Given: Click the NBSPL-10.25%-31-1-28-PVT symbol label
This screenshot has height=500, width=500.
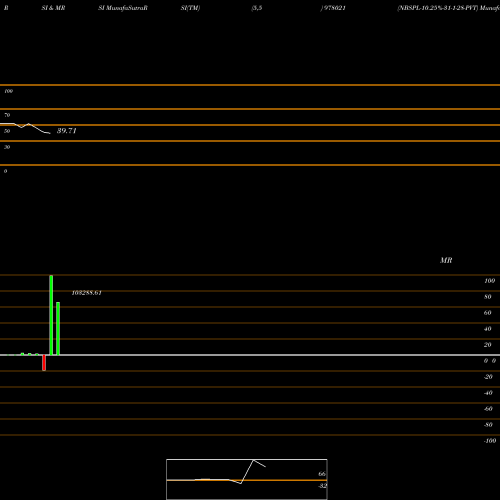Looking at the screenshot, I should tap(438, 8).
